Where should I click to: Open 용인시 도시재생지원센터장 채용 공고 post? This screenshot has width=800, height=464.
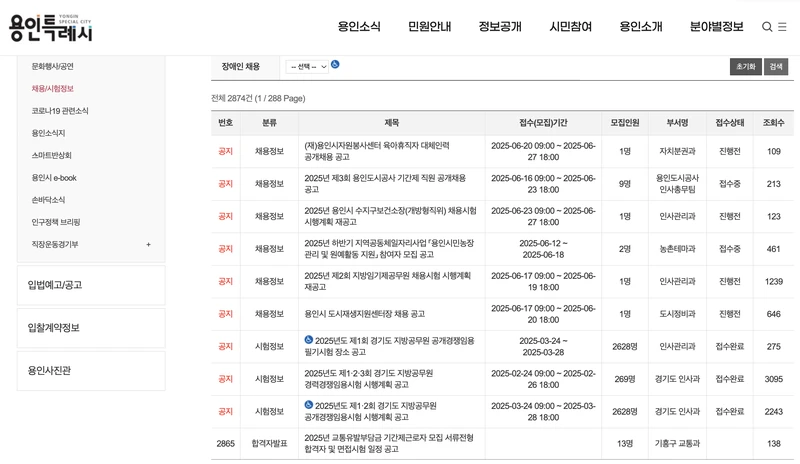coord(364,314)
